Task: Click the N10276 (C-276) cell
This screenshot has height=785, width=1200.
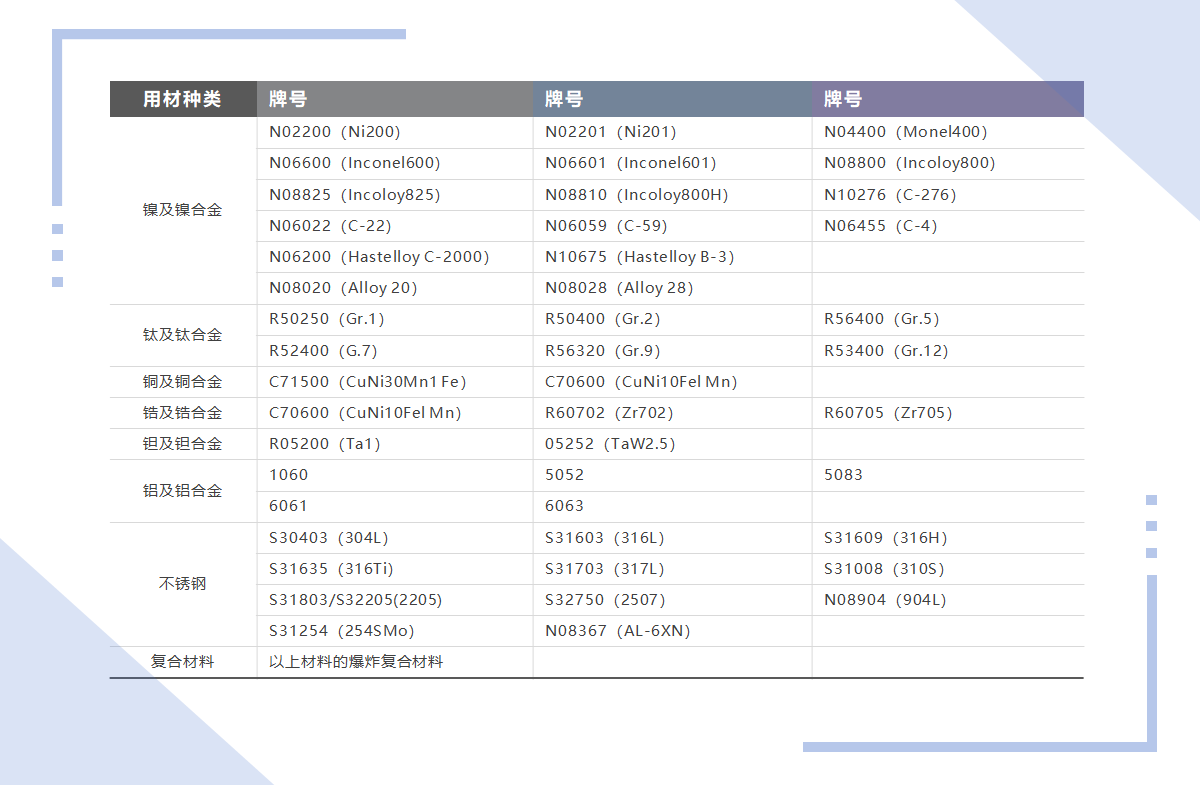Action: click(948, 195)
